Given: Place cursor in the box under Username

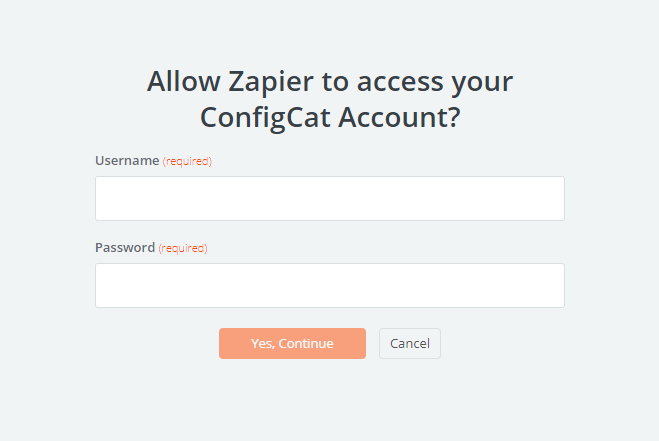Looking at the screenshot, I should (x=330, y=198).
